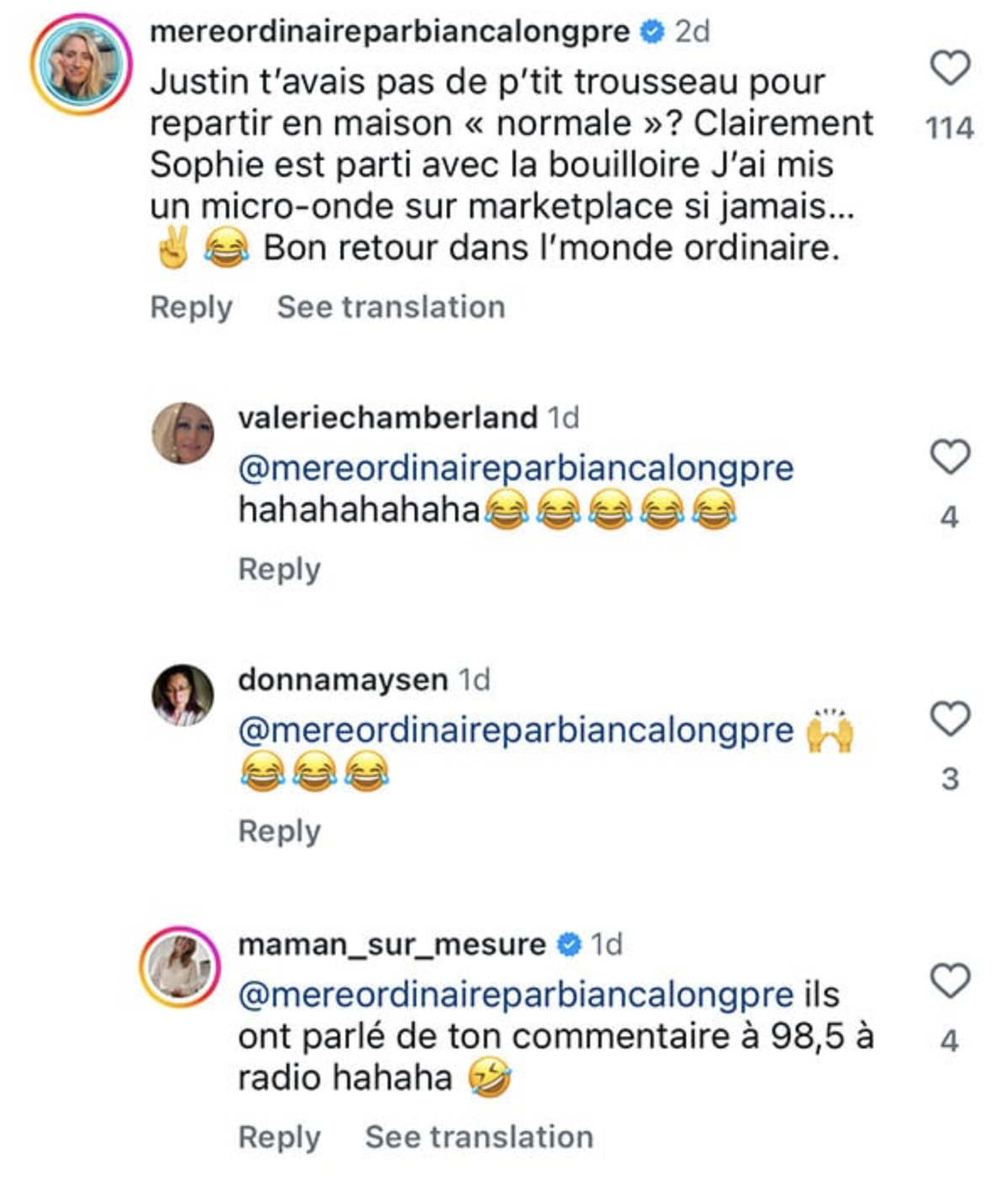
Task: See translation of the top comment
Action: [x=390, y=306]
